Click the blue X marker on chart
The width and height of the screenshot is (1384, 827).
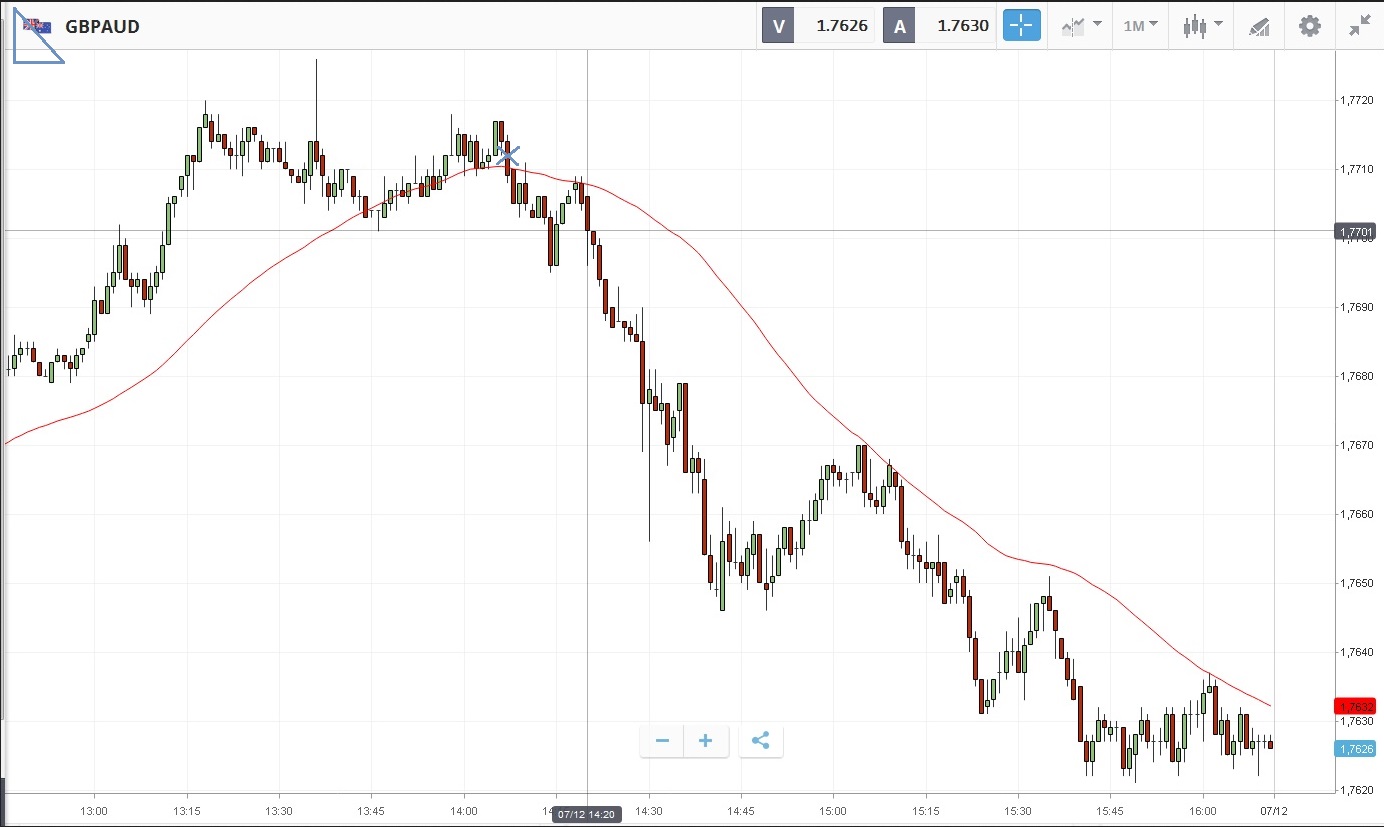(x=508, y=154)
